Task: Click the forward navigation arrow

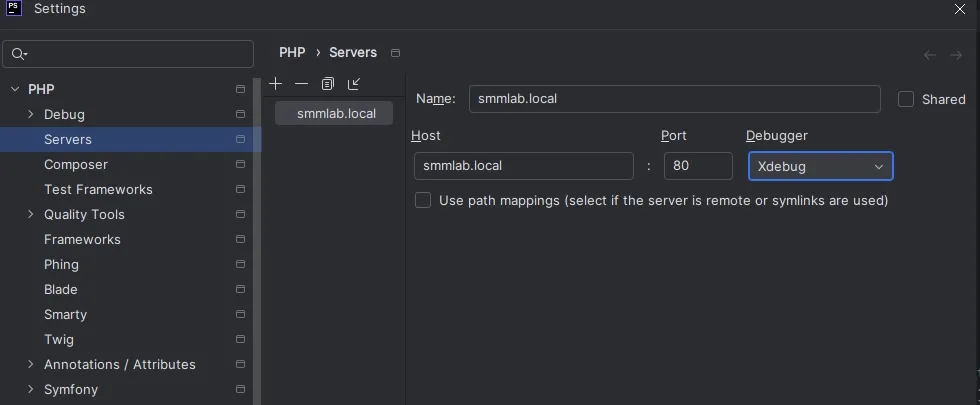Action: tap(956, 55)
